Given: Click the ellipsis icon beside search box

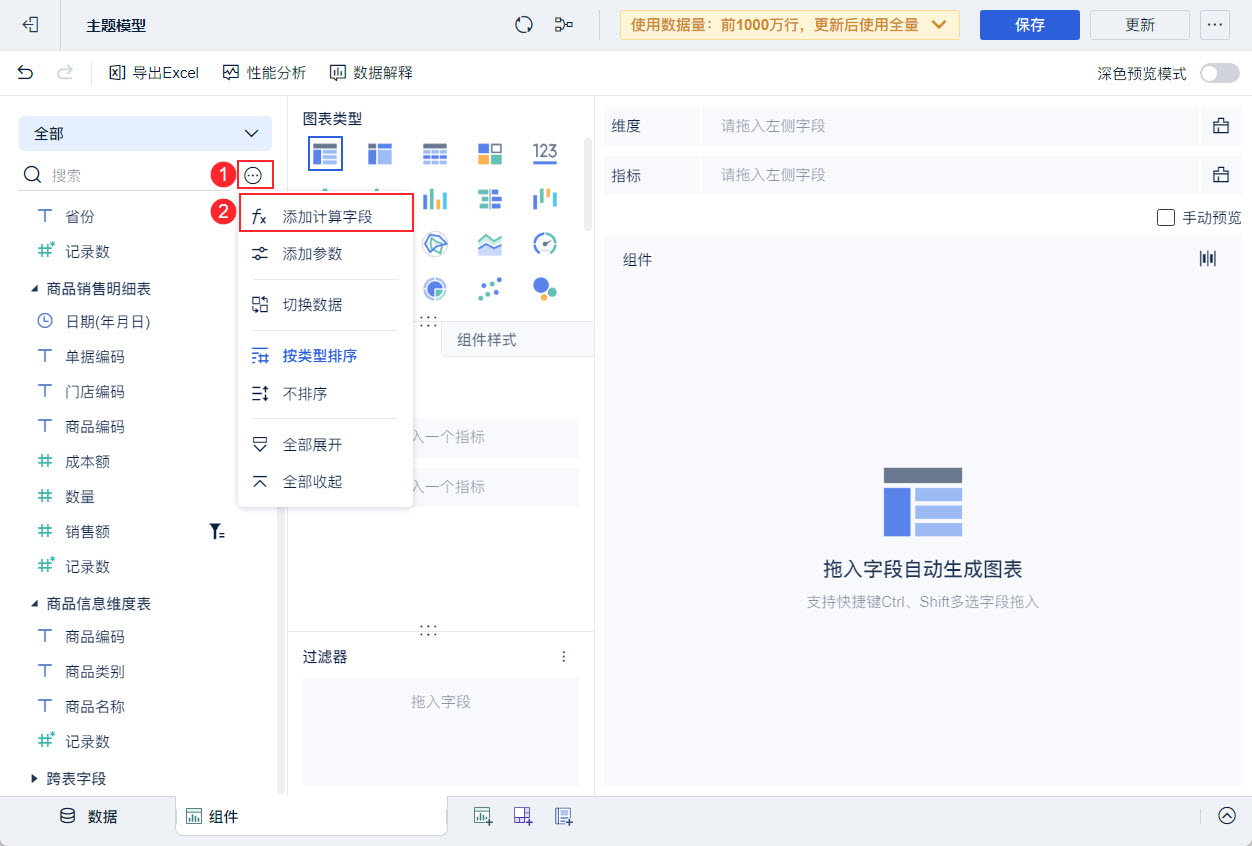Looking at the screenshot, I should [x=253, y=175].
